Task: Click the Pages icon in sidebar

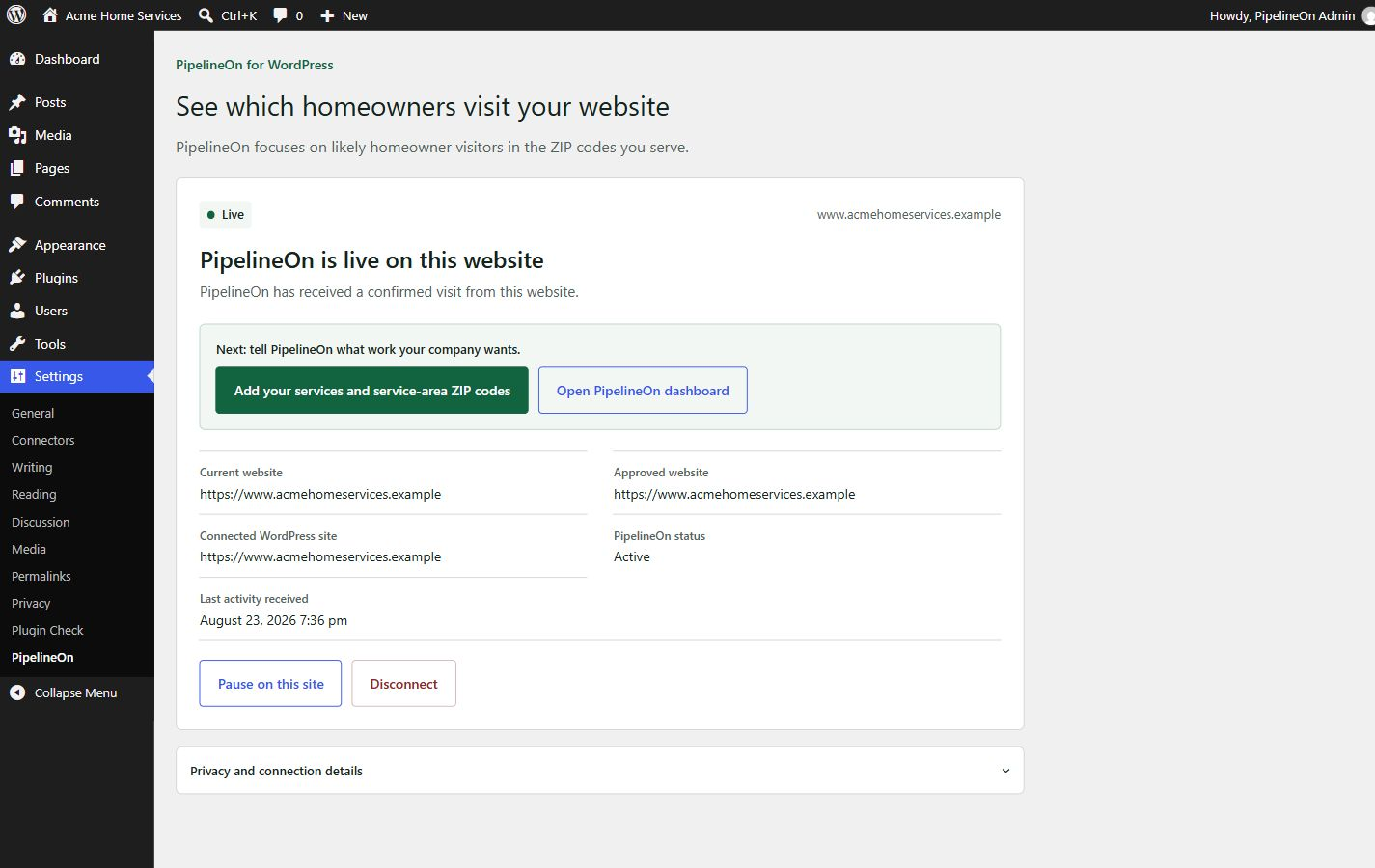Action: [x=17, y=168]
